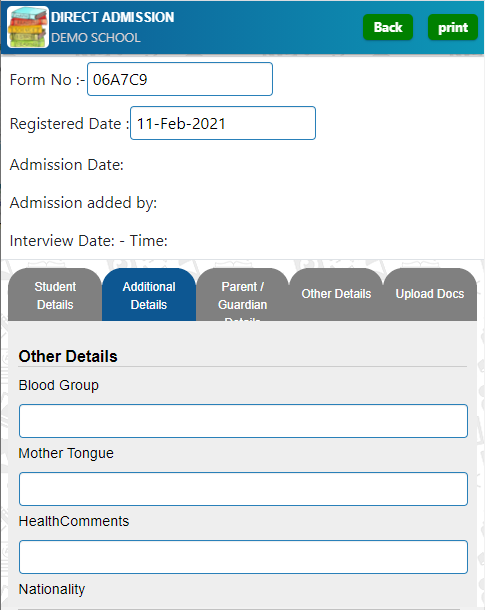This screenshot has height=610, width=485.
Task: Click the DEMO SCHOOL name text
Action: 96,38
